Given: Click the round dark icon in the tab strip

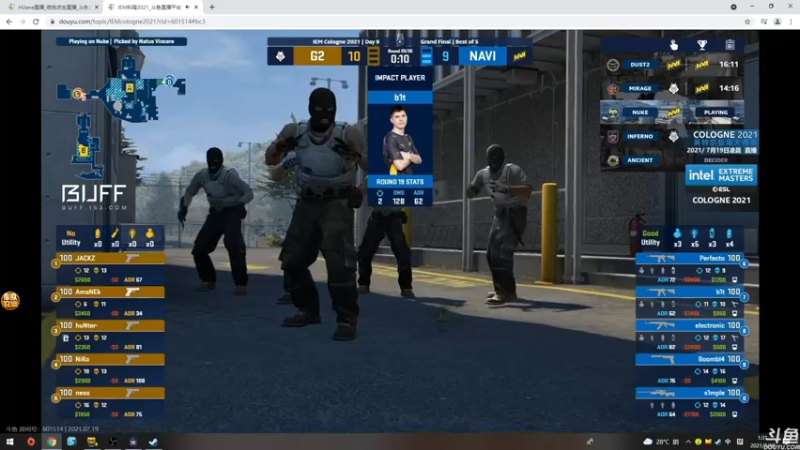Looking at the screenshot, I should (x=734, y=7).
